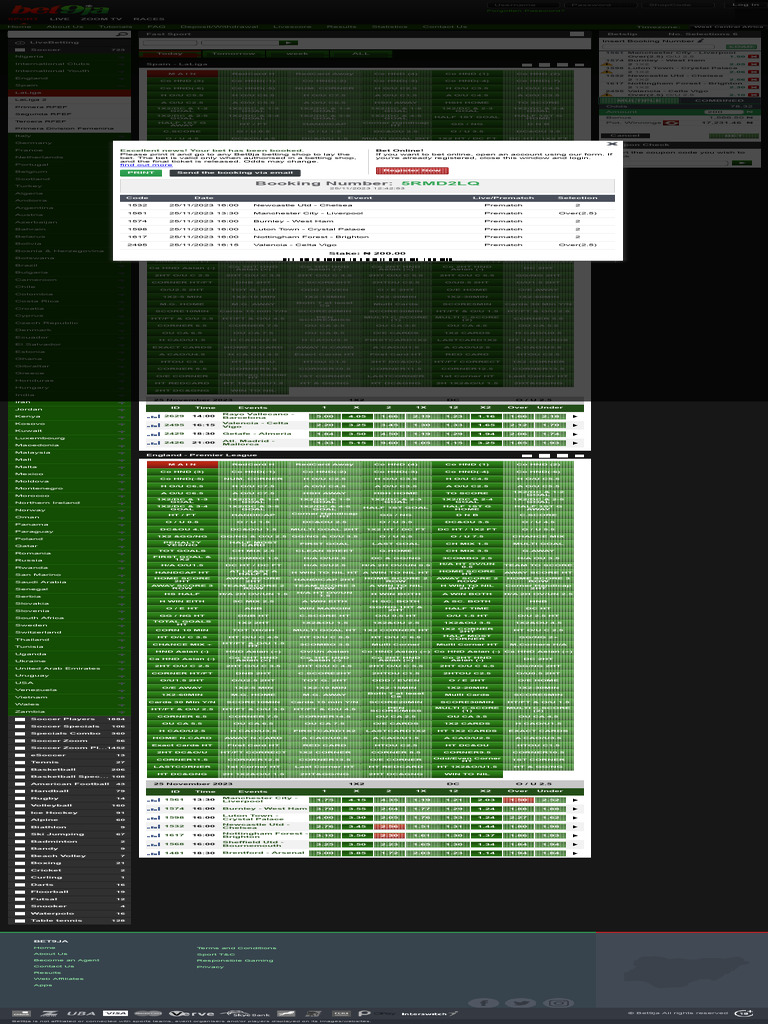Expand more markets arrow for Brentford - Arsenal
768x1024 pixels.
(x=575, y=853)
